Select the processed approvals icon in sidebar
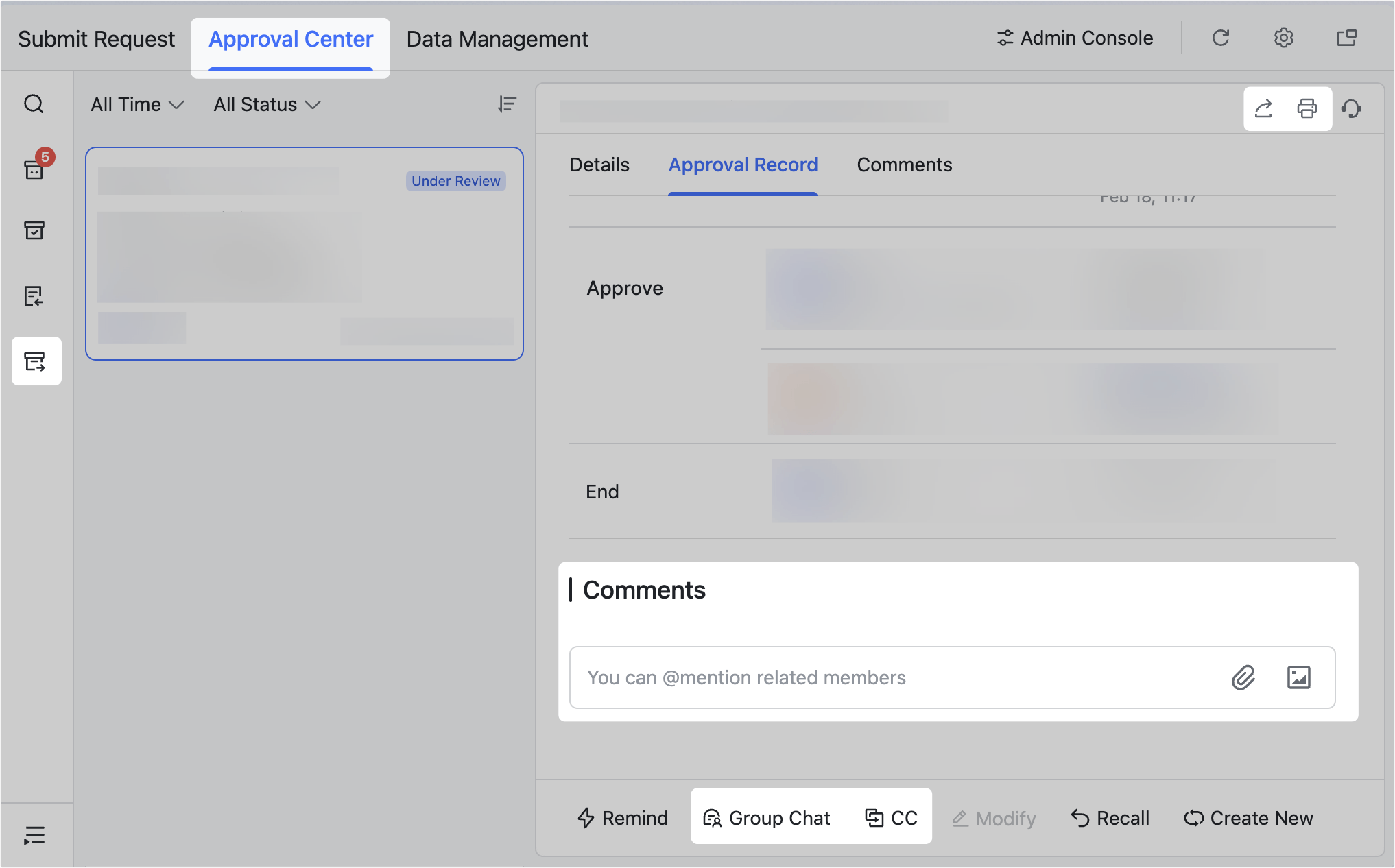1395x868 pixels. (x=34, y=230)
